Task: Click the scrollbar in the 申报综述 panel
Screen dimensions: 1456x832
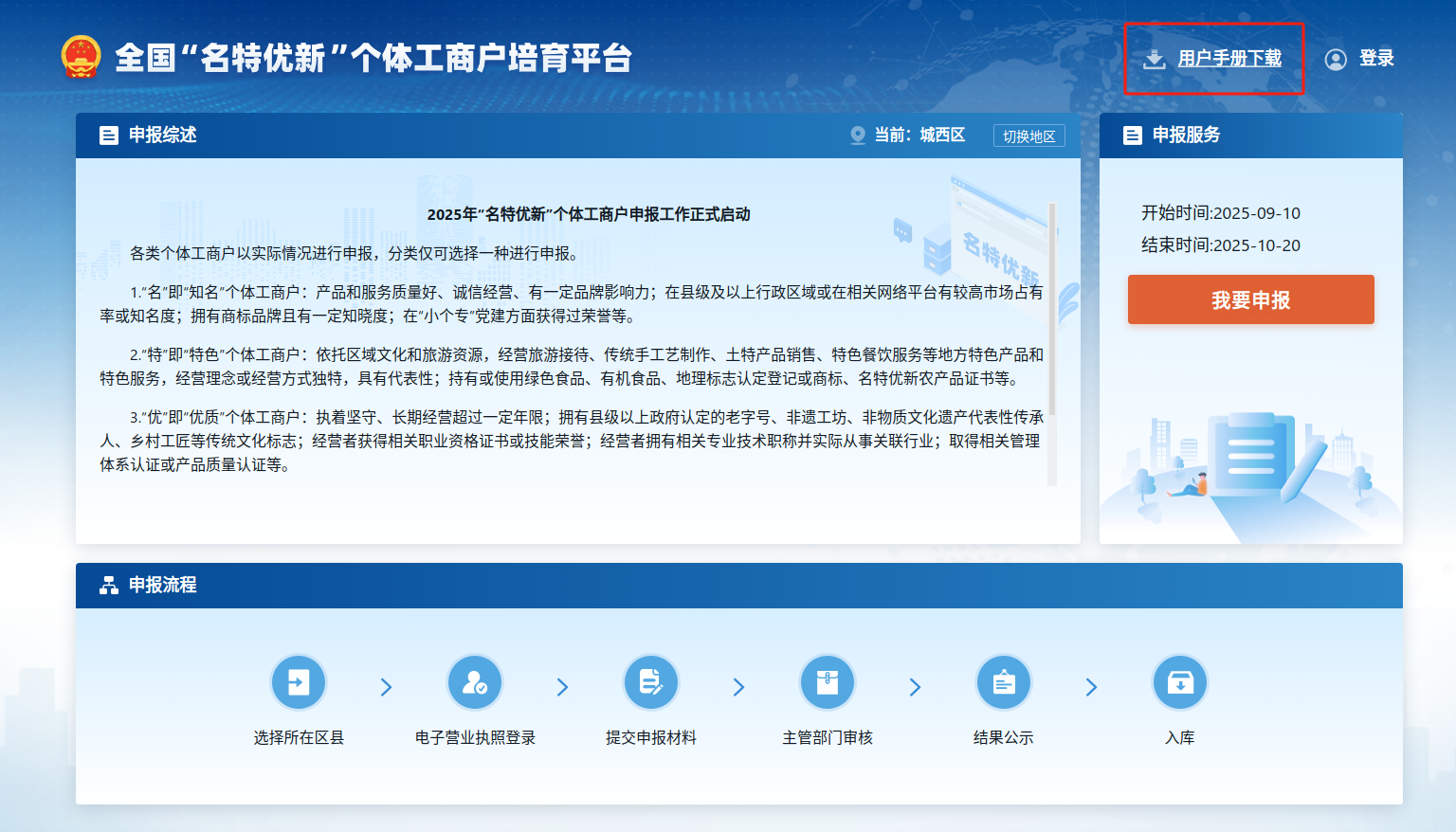Action: [x=1052, y=341]
